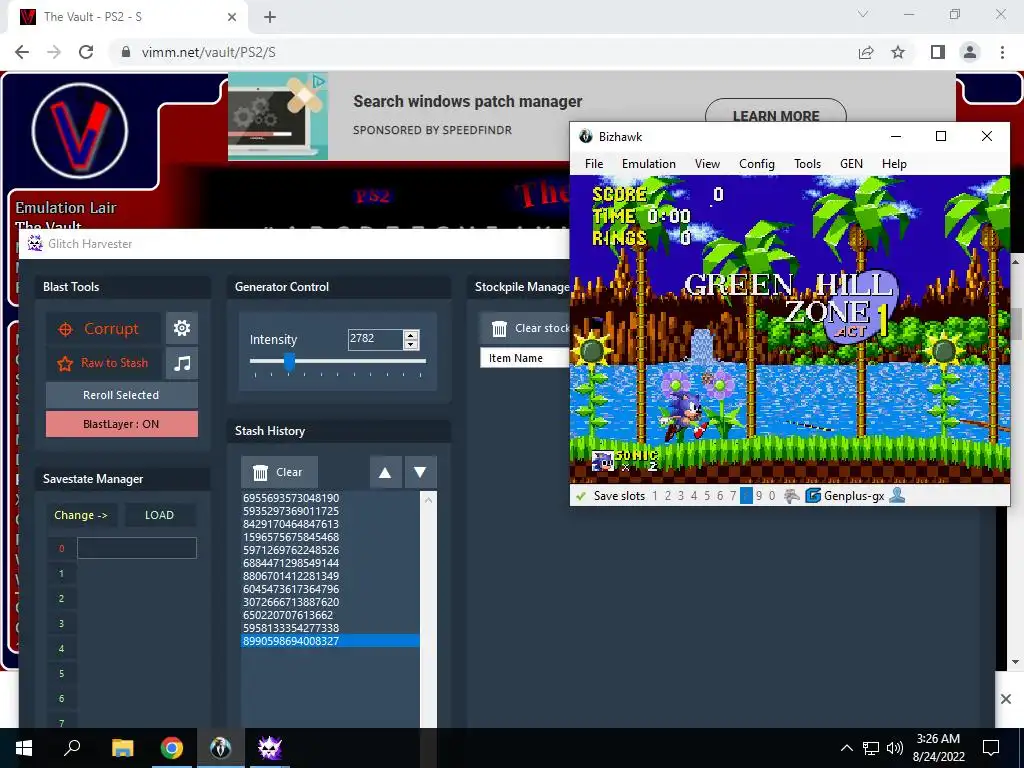Click the music note icon button
The height and width of the screenshot is (768, 1024).
(x=182, y=363)
